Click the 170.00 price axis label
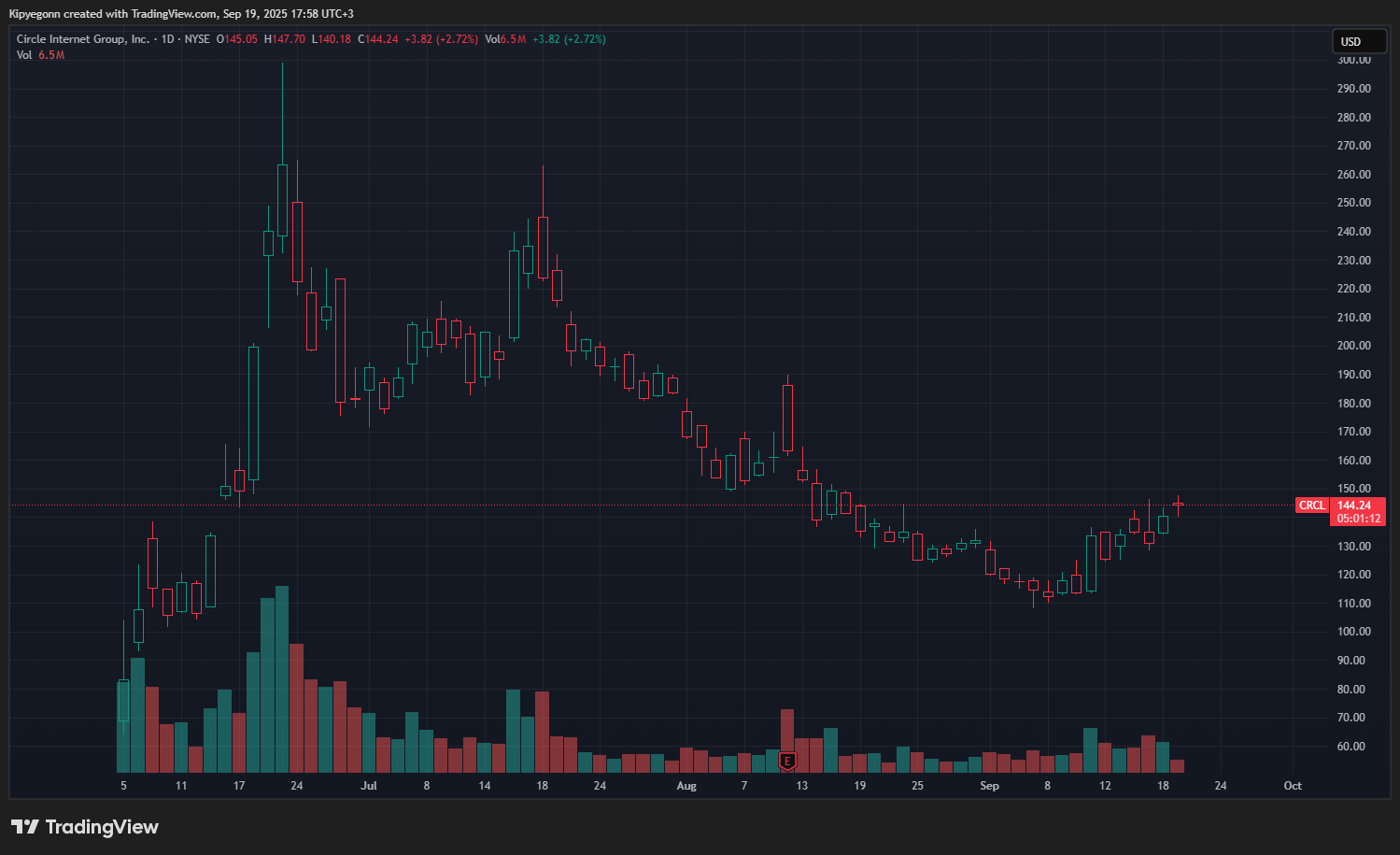Image resolution: width=1400 pixels, height=855 pixels. [1354, 432]
